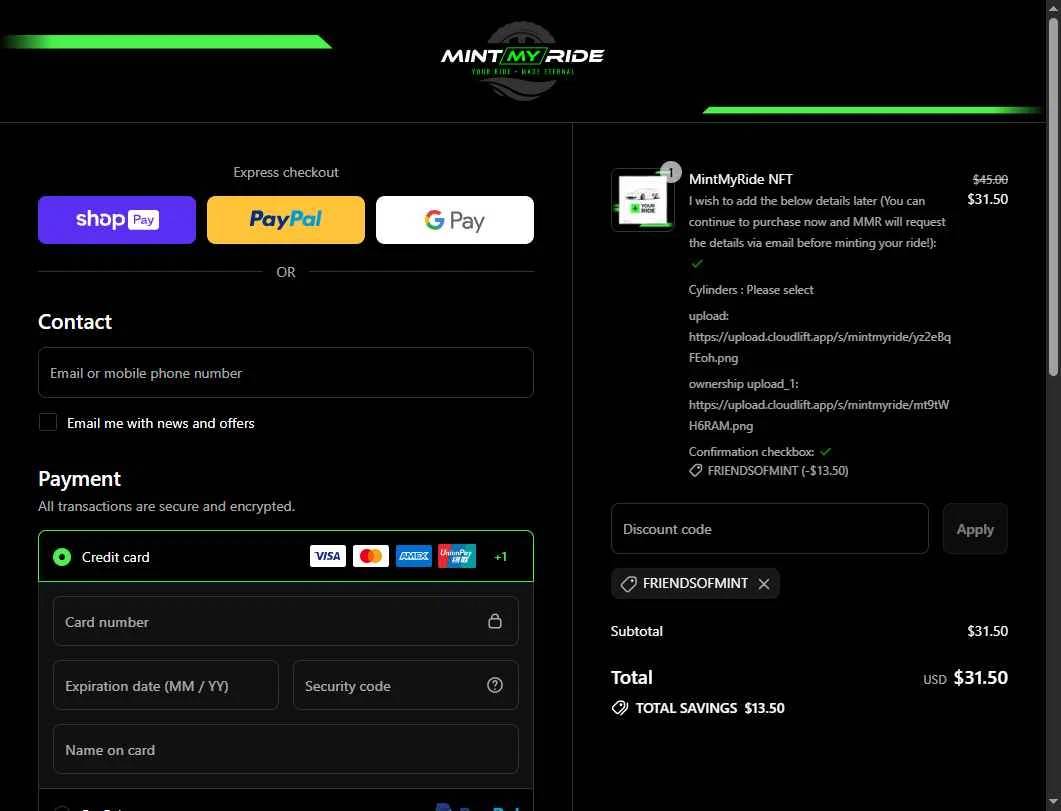Focus the Security code field
The height and width of the screenshot is (811, 1061).
tap(406, 685)
